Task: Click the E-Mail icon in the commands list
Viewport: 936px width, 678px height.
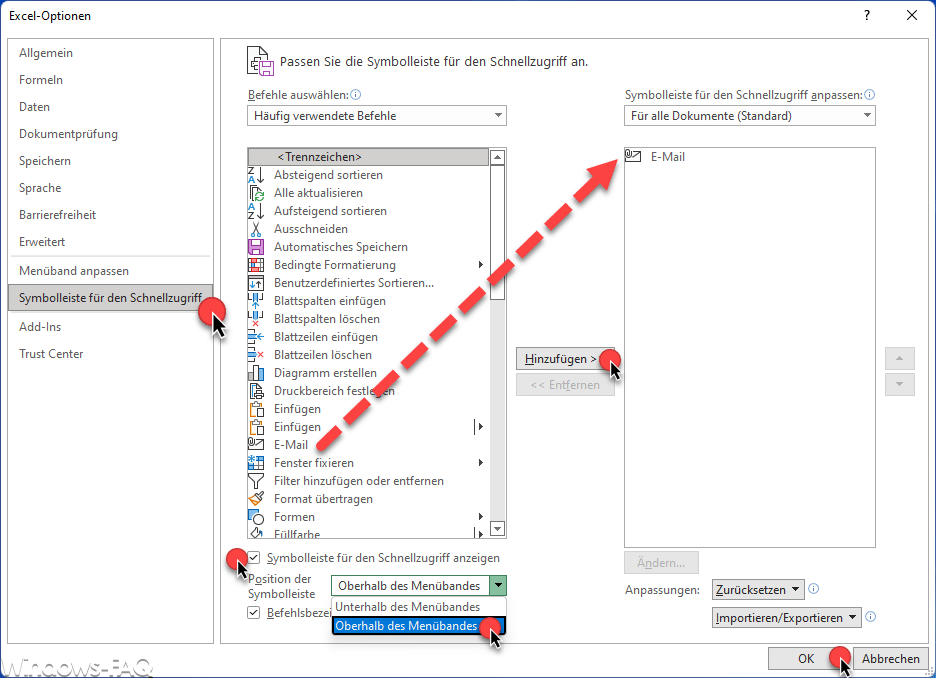Action: (255, 445)
